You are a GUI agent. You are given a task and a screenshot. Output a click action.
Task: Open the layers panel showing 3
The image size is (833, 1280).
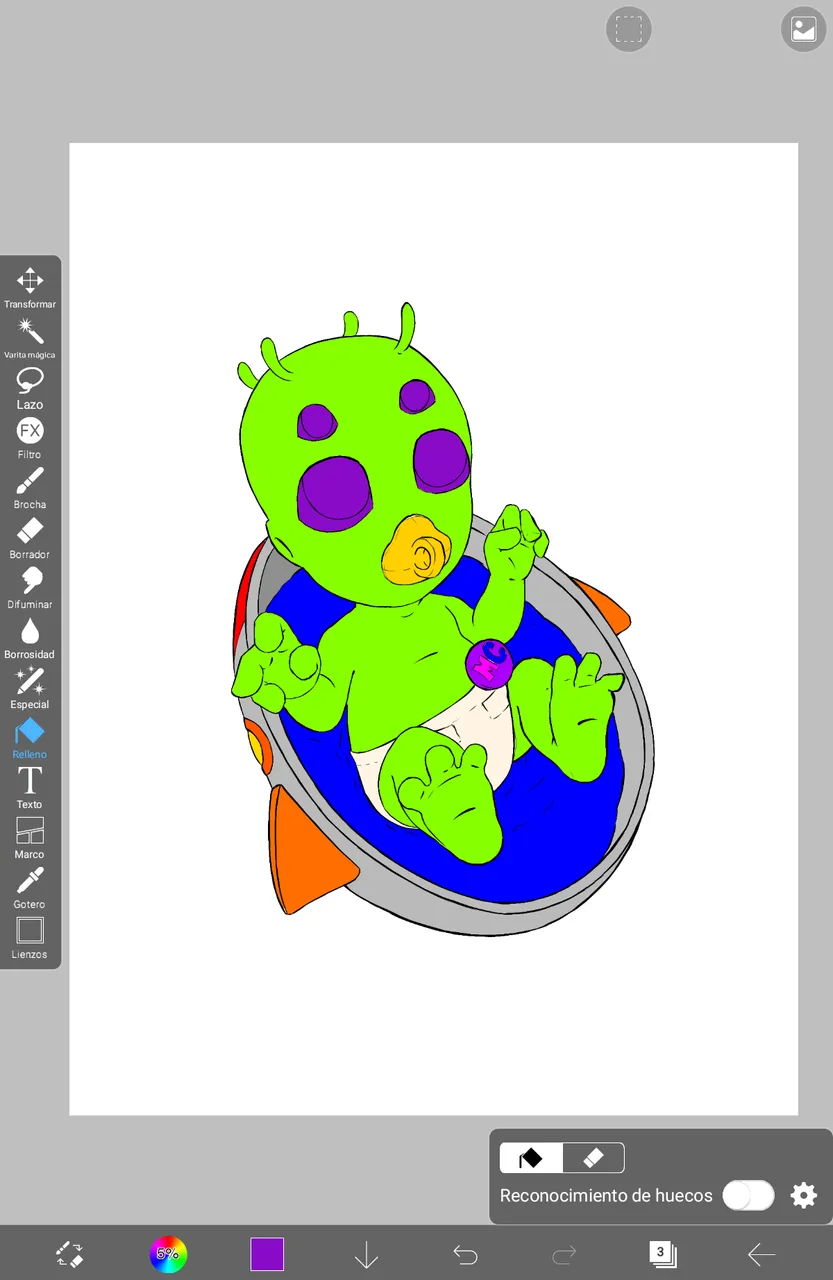(x=662, y=1253)
